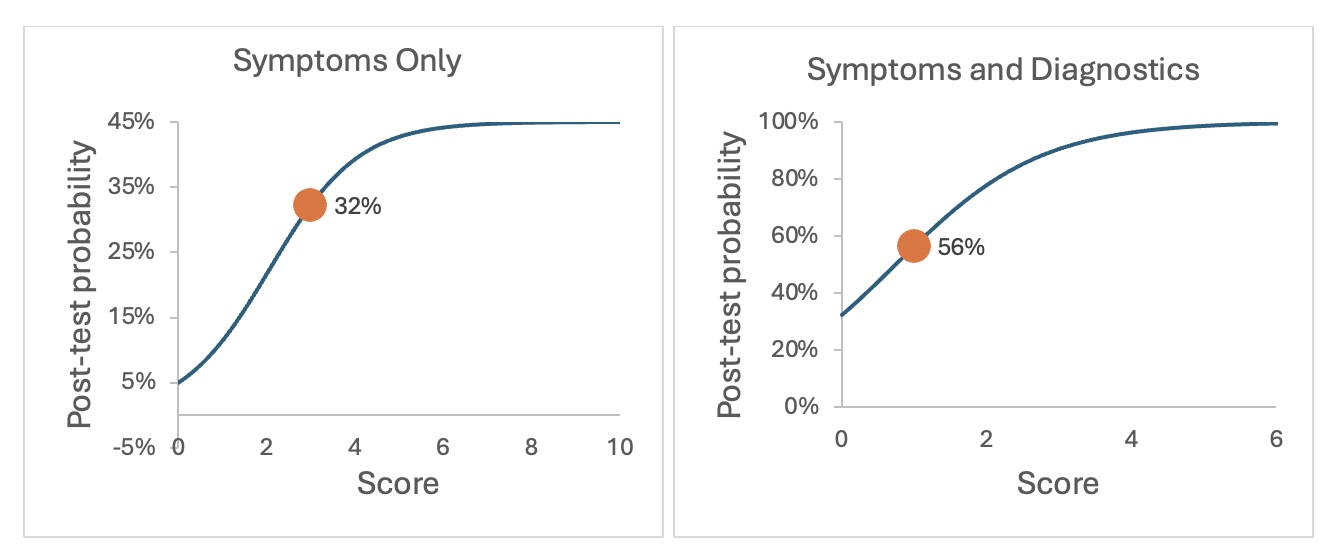Click the "Symptoms Only" chart title
The height and width of the screenshot is (557, 1344).
pos(347,61)
